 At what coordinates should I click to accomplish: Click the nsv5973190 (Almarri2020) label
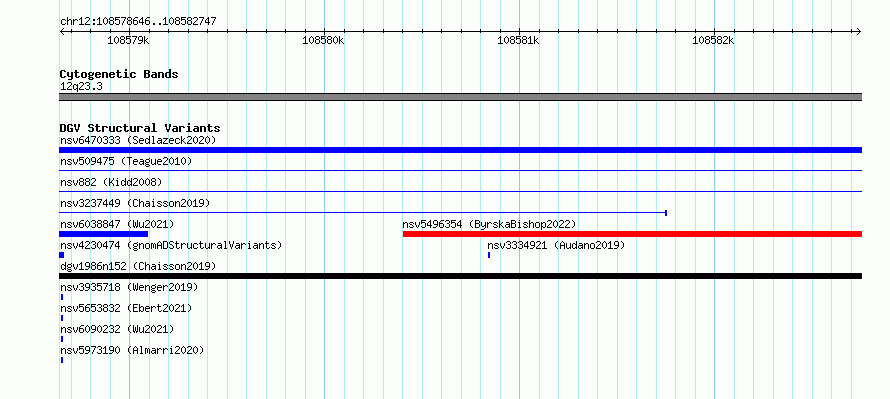(132, 350)
